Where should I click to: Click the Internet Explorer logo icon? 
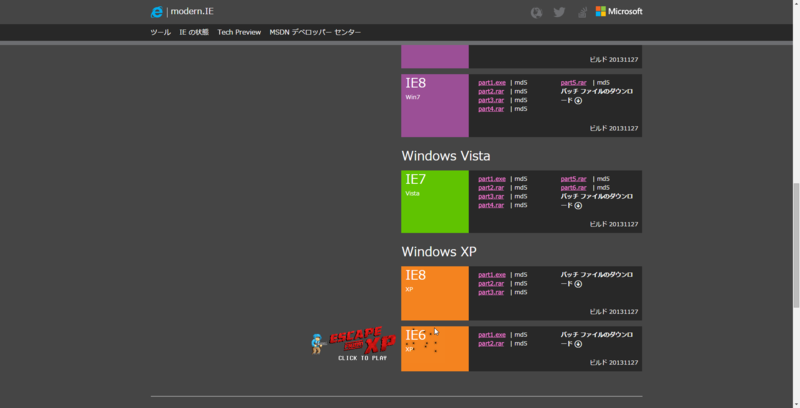pos(157,12)
